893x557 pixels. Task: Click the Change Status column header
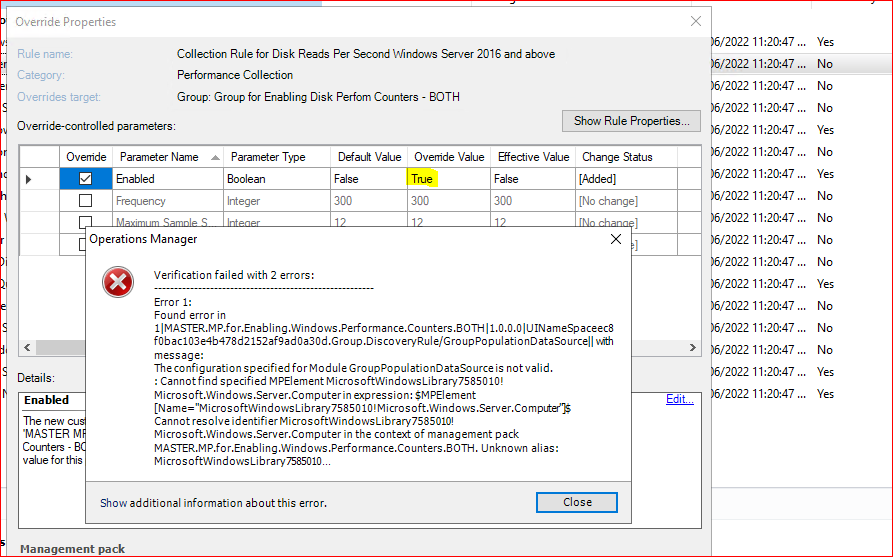626,157
